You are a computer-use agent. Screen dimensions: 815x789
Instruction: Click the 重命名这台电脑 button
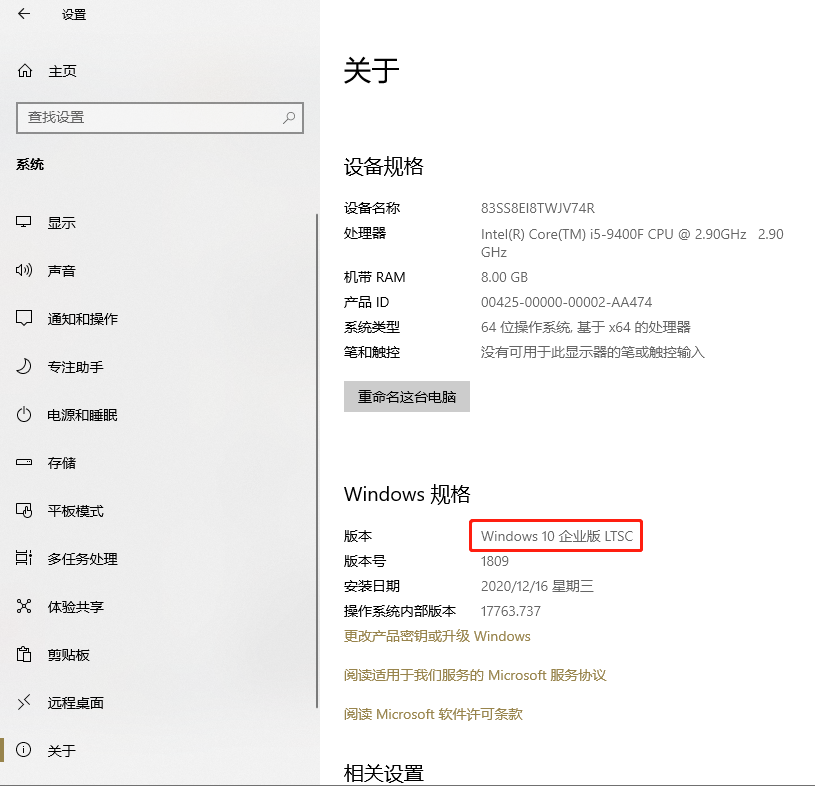[406, 397]
